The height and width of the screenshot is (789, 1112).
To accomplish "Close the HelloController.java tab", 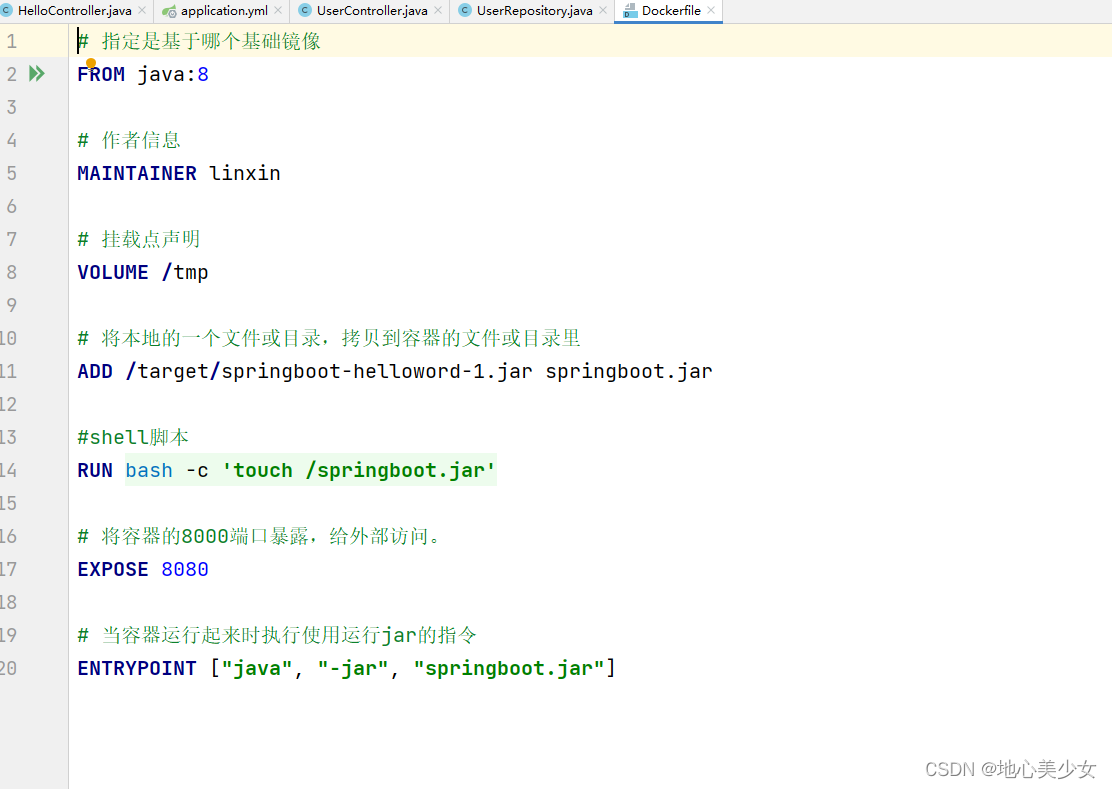I will (x=142, y=10).
